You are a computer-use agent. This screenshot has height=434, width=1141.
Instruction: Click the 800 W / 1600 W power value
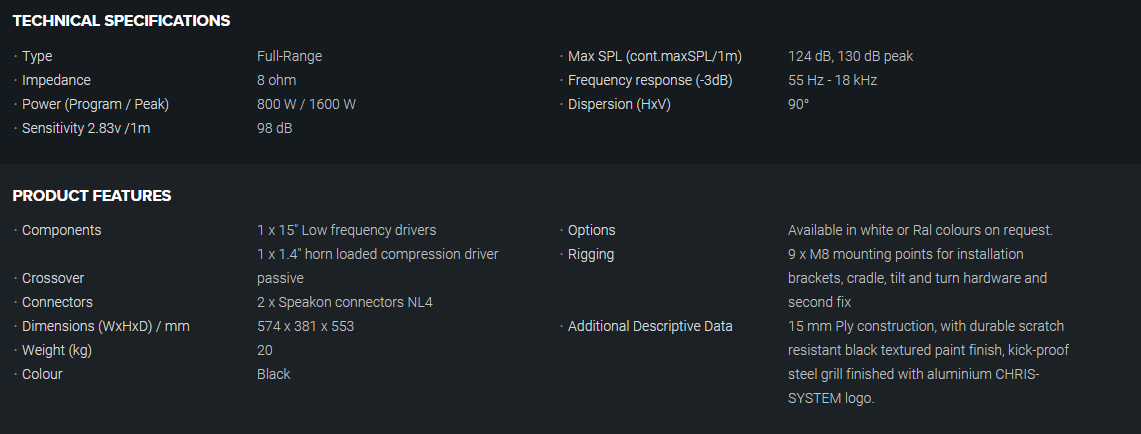point(306,104)
